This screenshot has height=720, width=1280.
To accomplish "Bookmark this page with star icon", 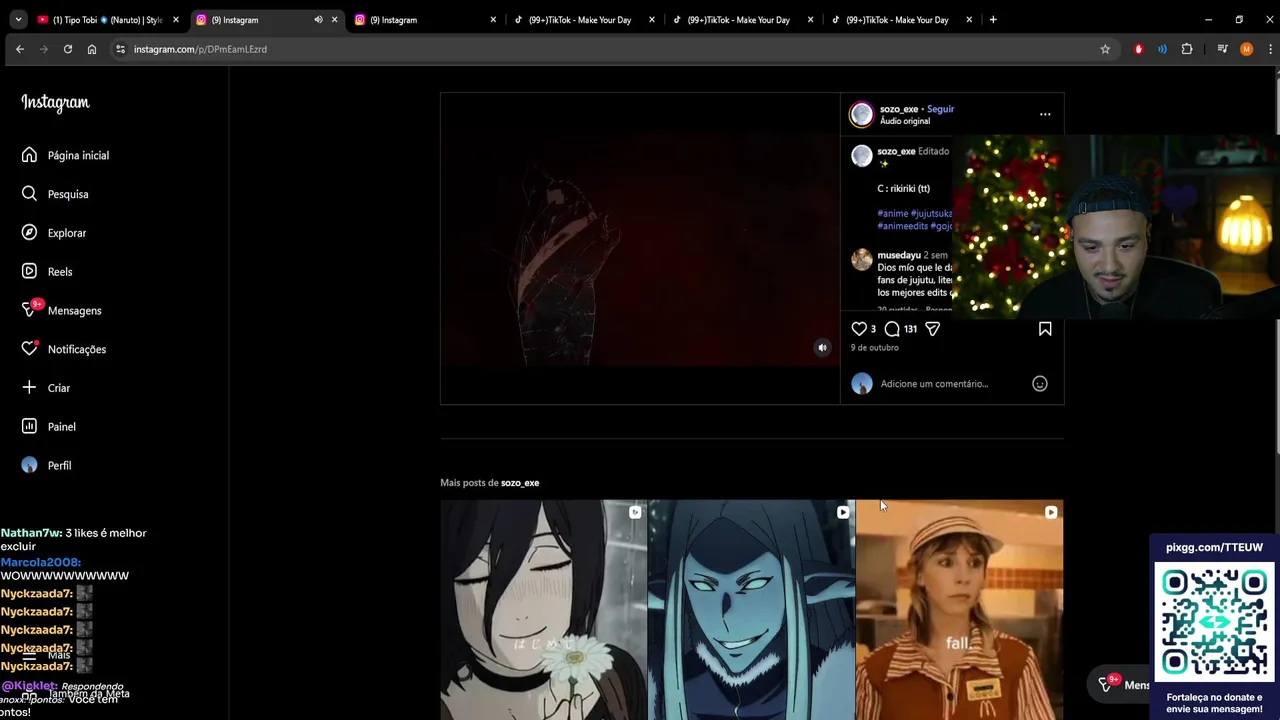I will pyautogui.click(x=1105, y=49).
